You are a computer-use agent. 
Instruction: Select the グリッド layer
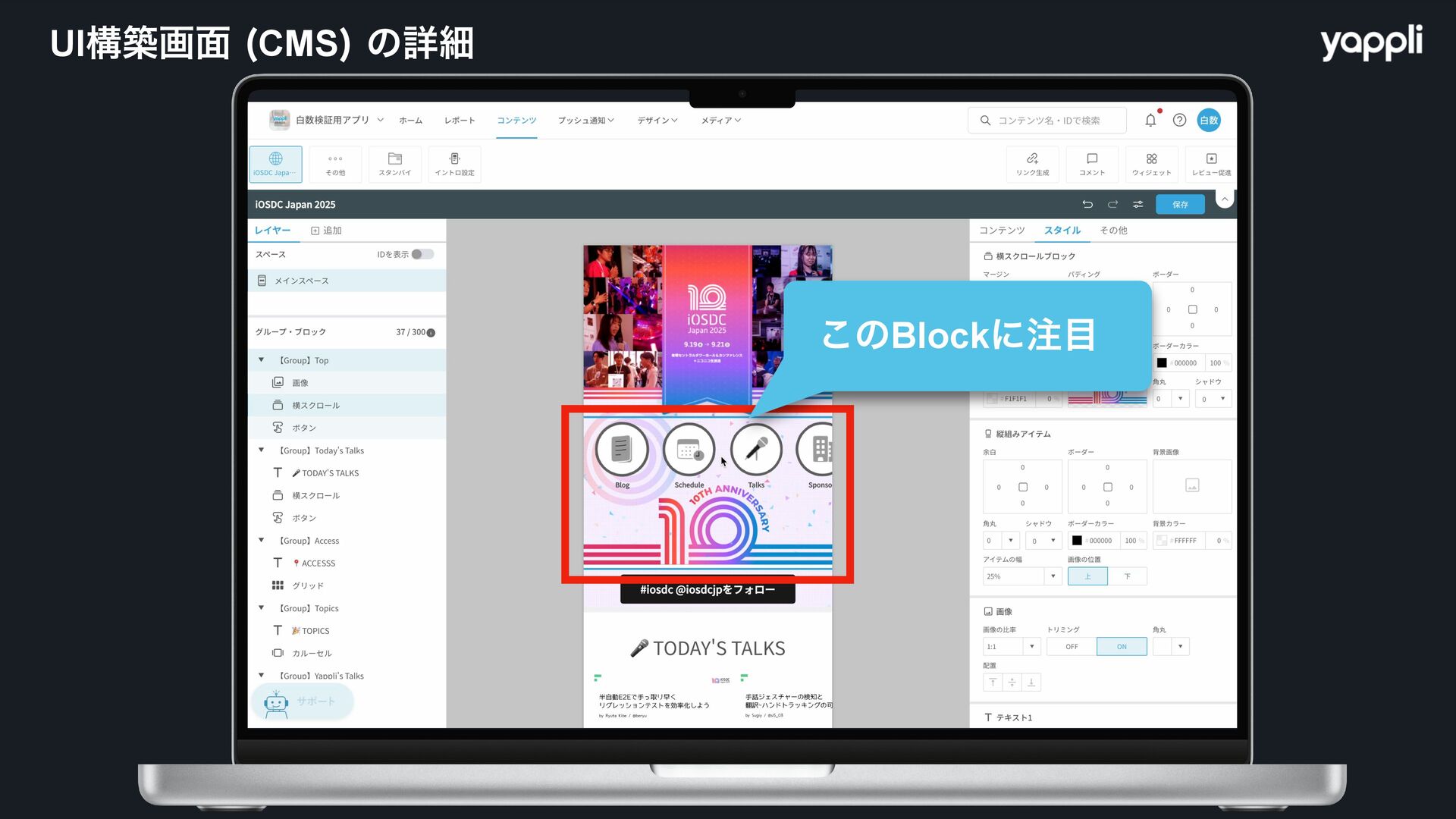tap(347, 585)
